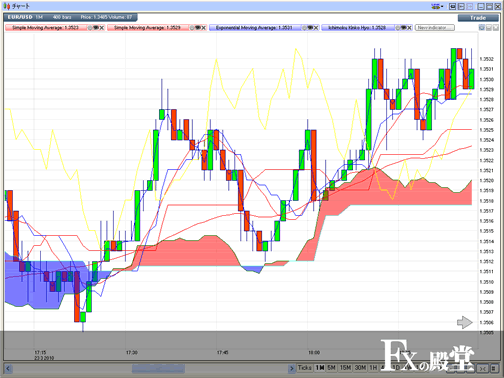Screen dimensions: 504x378
Task: Click the first indicator-bar icon at right
Action: (x=482, y=28)
